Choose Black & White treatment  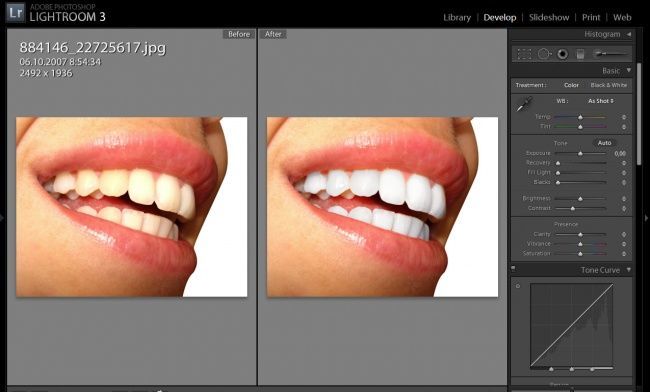pos(609,85)
